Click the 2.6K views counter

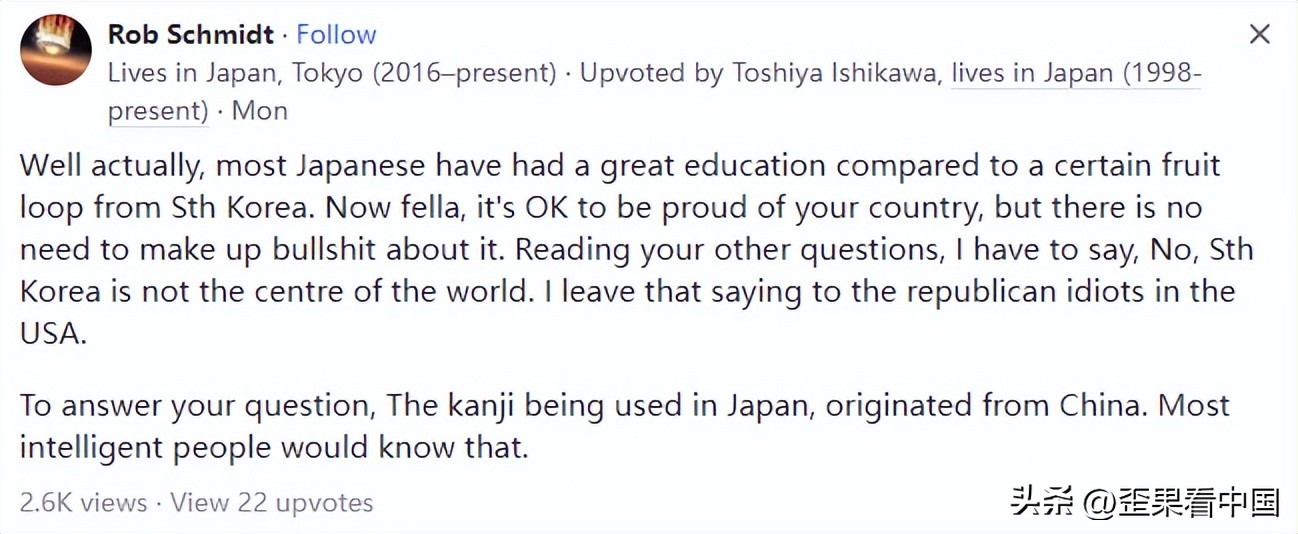tap(83, 502)
